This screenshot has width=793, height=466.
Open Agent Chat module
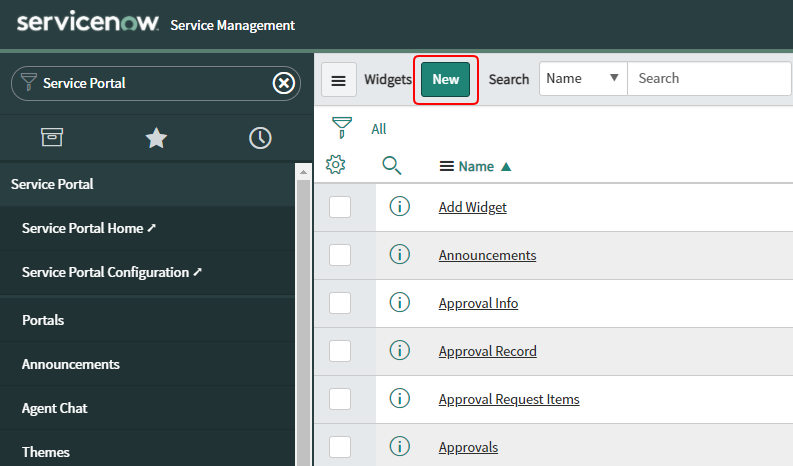pyautogui.click(x=147, y=408)
